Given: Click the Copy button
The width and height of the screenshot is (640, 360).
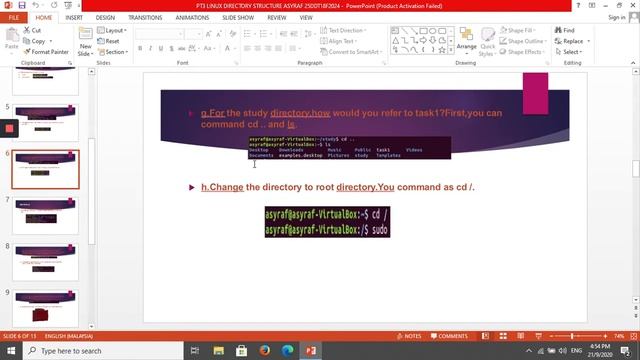Looking at the screenshot, I should [34, 41].
